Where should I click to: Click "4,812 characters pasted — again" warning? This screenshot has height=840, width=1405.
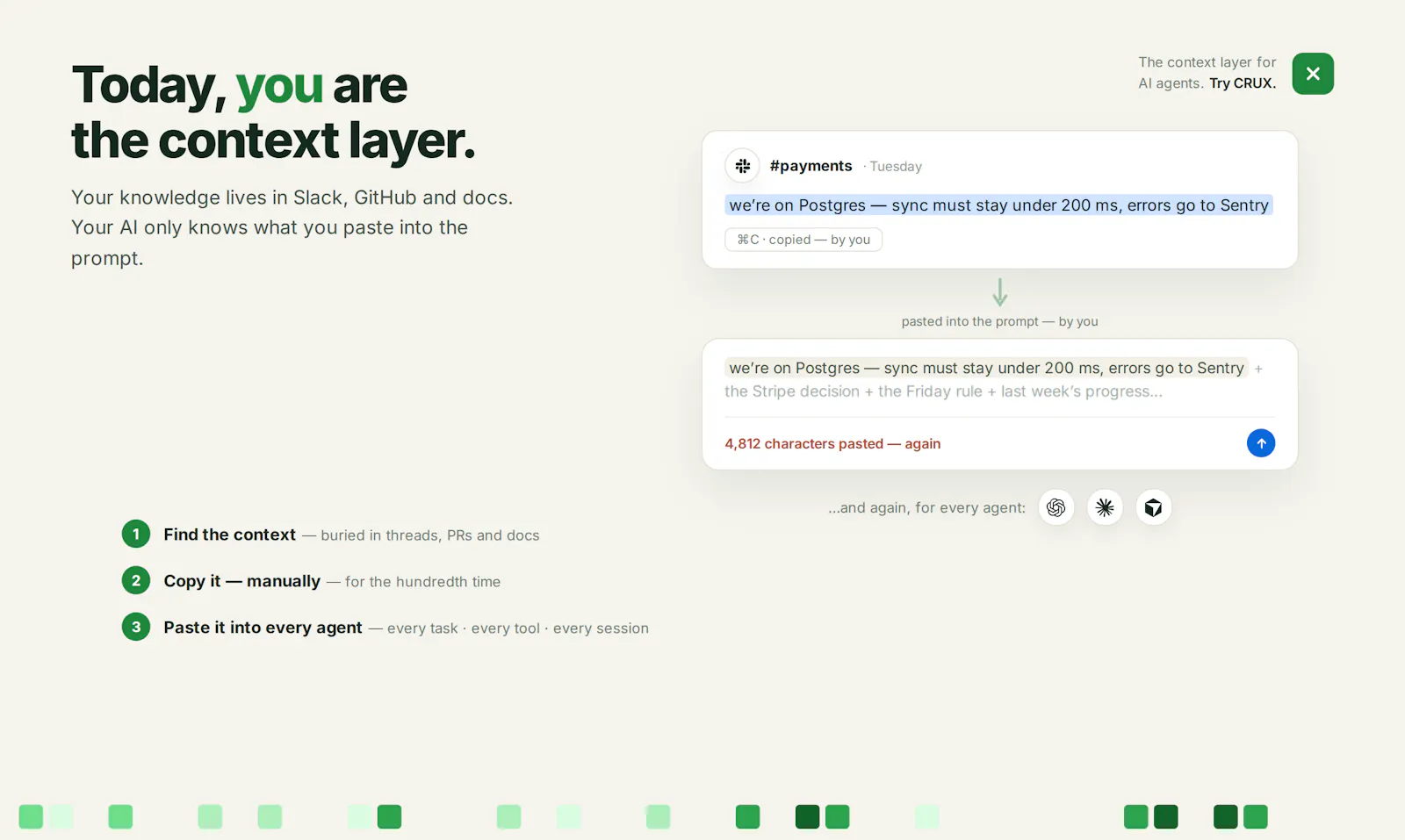pos(832,444)
